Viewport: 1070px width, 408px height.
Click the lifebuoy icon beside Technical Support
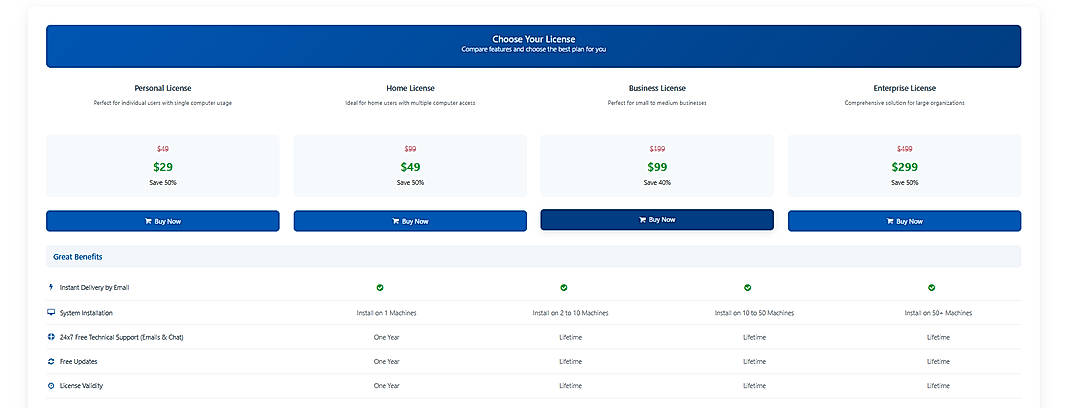pyautogui.click(x=50, y=337)
